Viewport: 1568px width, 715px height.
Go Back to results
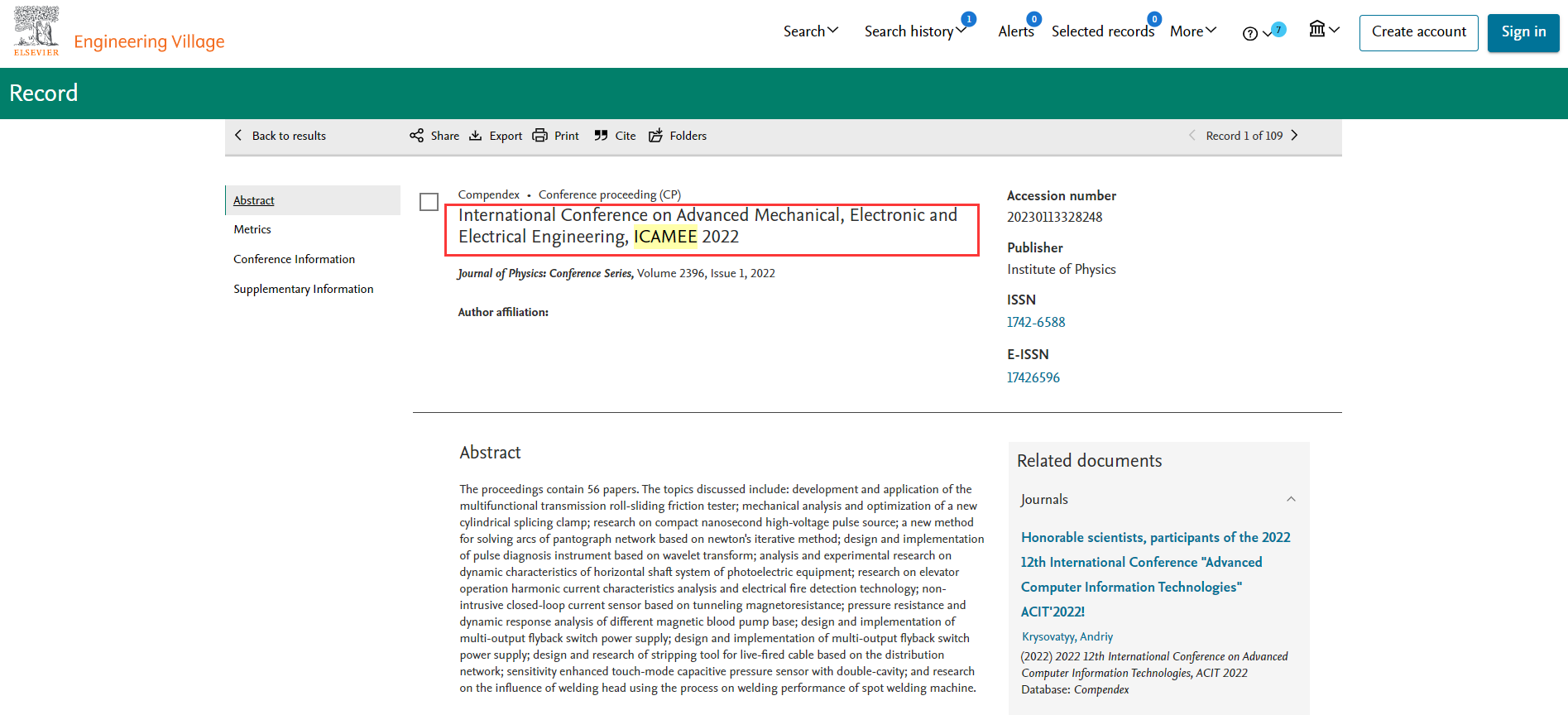tap(289, 136)
